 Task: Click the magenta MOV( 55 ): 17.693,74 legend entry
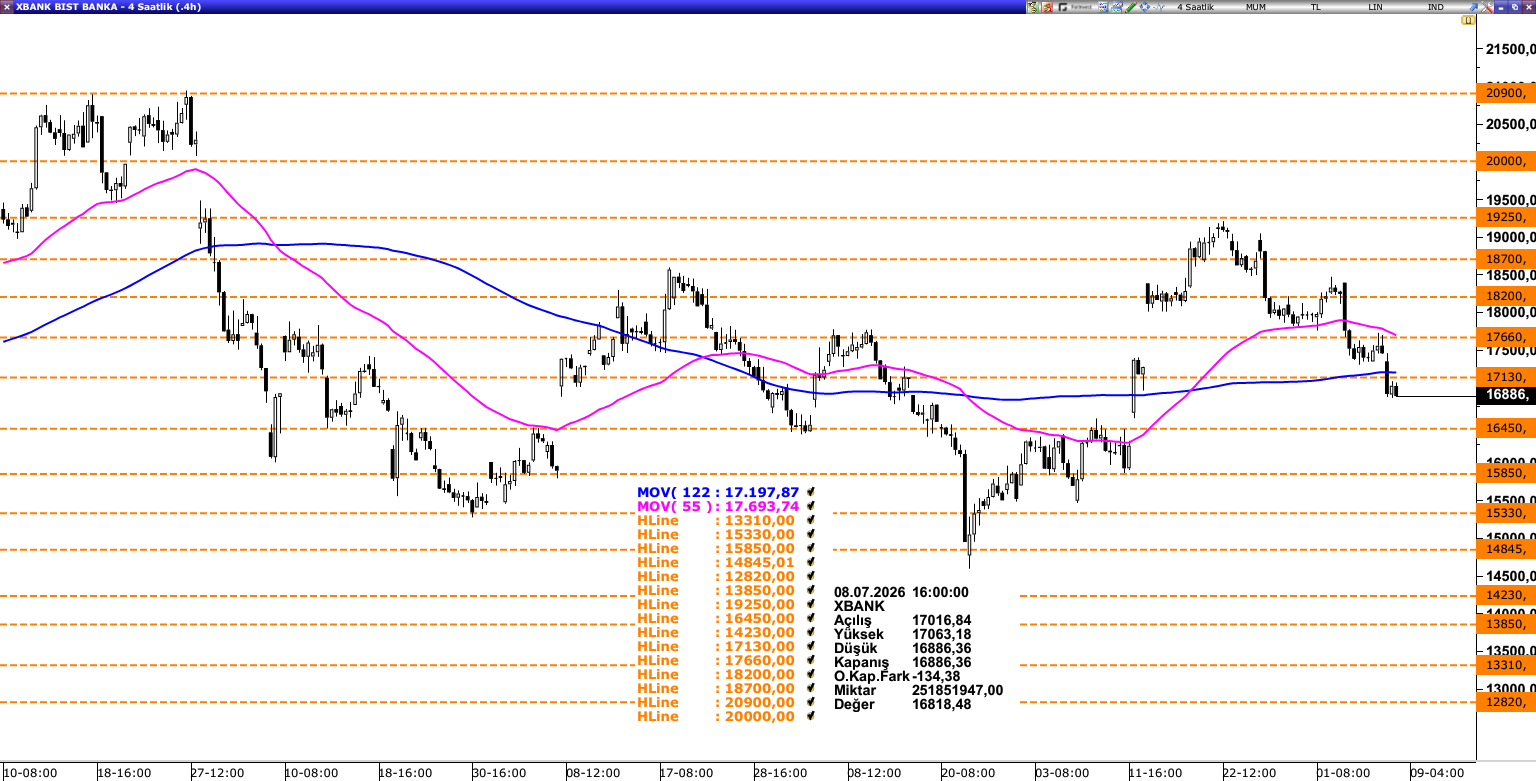click(716, 506)
